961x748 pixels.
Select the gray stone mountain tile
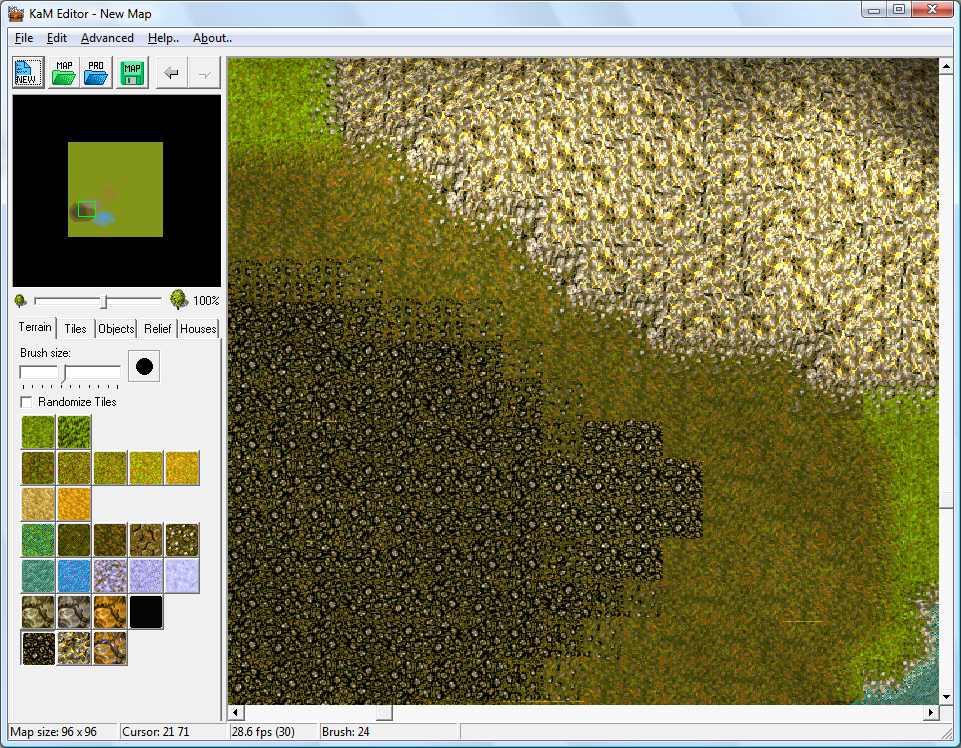[x=74, y=613]
